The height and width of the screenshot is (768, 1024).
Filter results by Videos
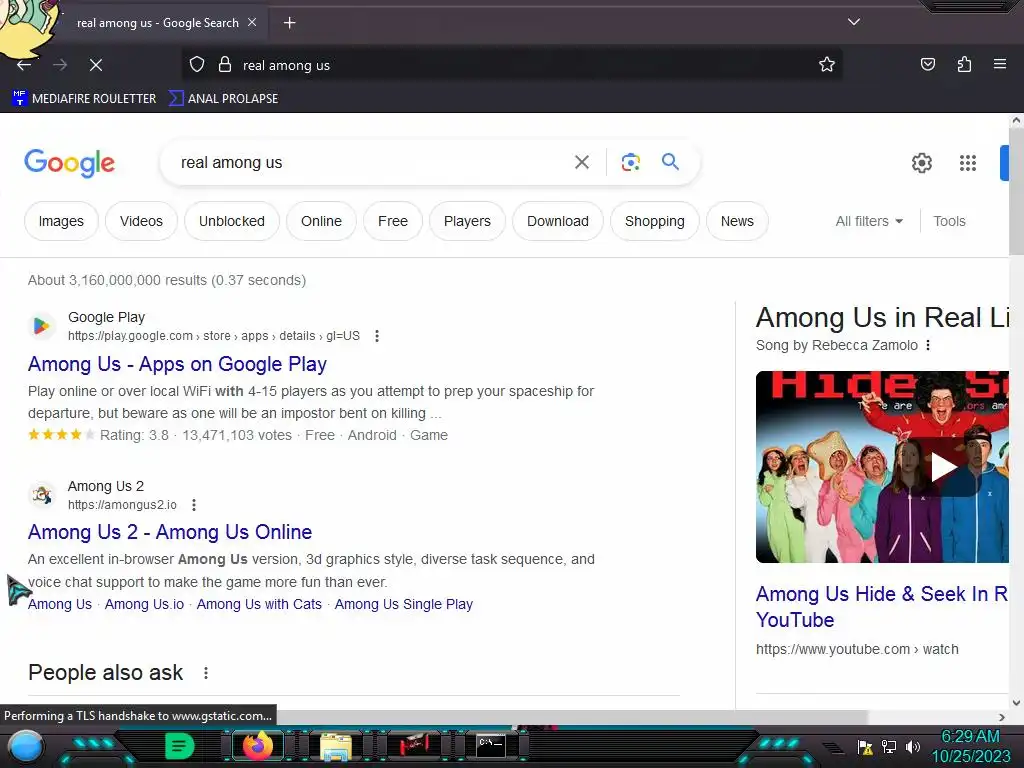141,221
